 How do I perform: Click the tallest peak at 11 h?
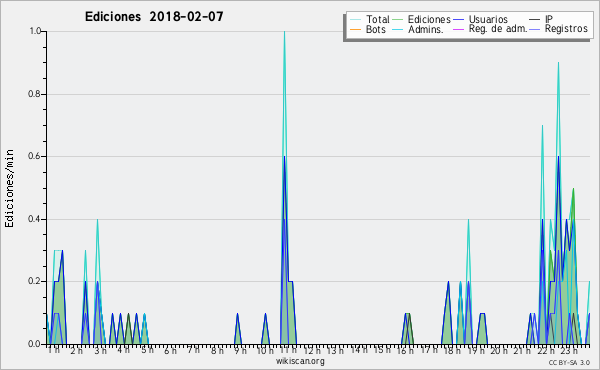click(x=284, y=32)
